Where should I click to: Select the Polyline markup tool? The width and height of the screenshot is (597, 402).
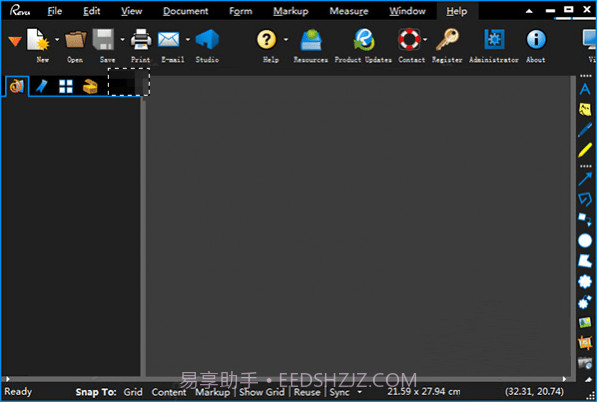point(585,199)
